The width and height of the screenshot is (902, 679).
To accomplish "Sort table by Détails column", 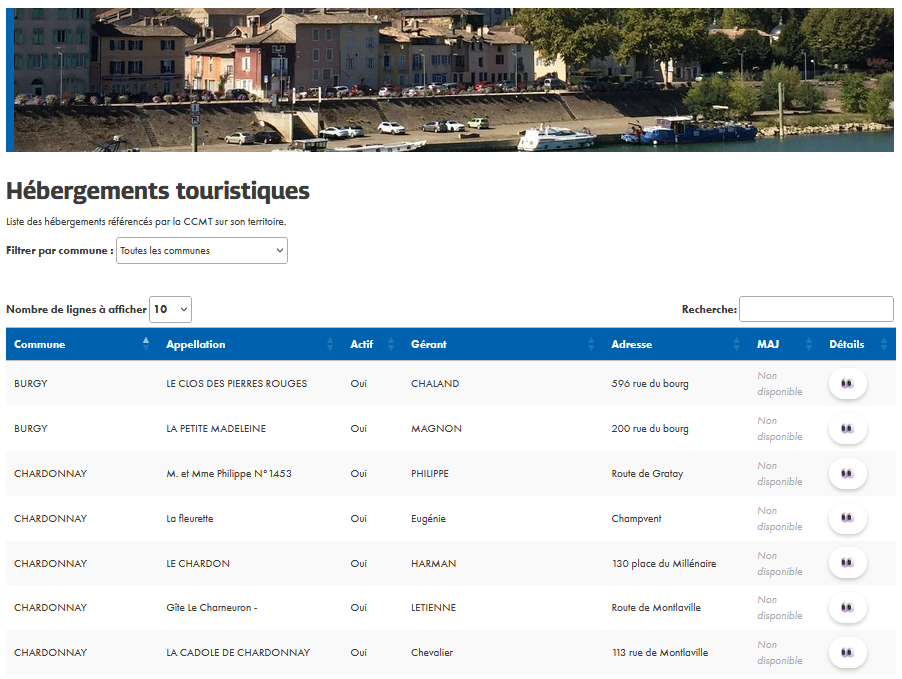I will pos(858,344).
